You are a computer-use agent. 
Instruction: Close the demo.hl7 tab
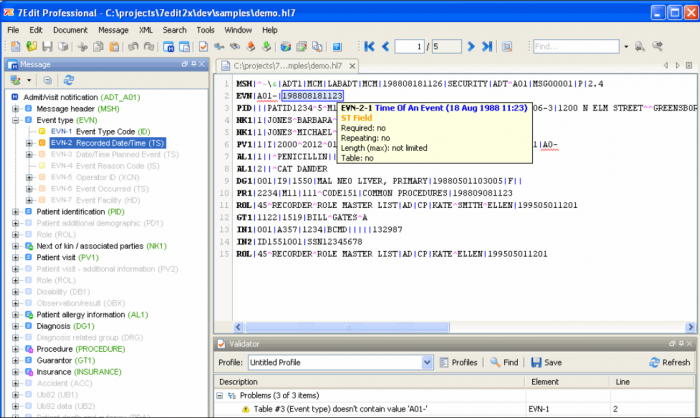pyautogui.click(x=352, y=66)
